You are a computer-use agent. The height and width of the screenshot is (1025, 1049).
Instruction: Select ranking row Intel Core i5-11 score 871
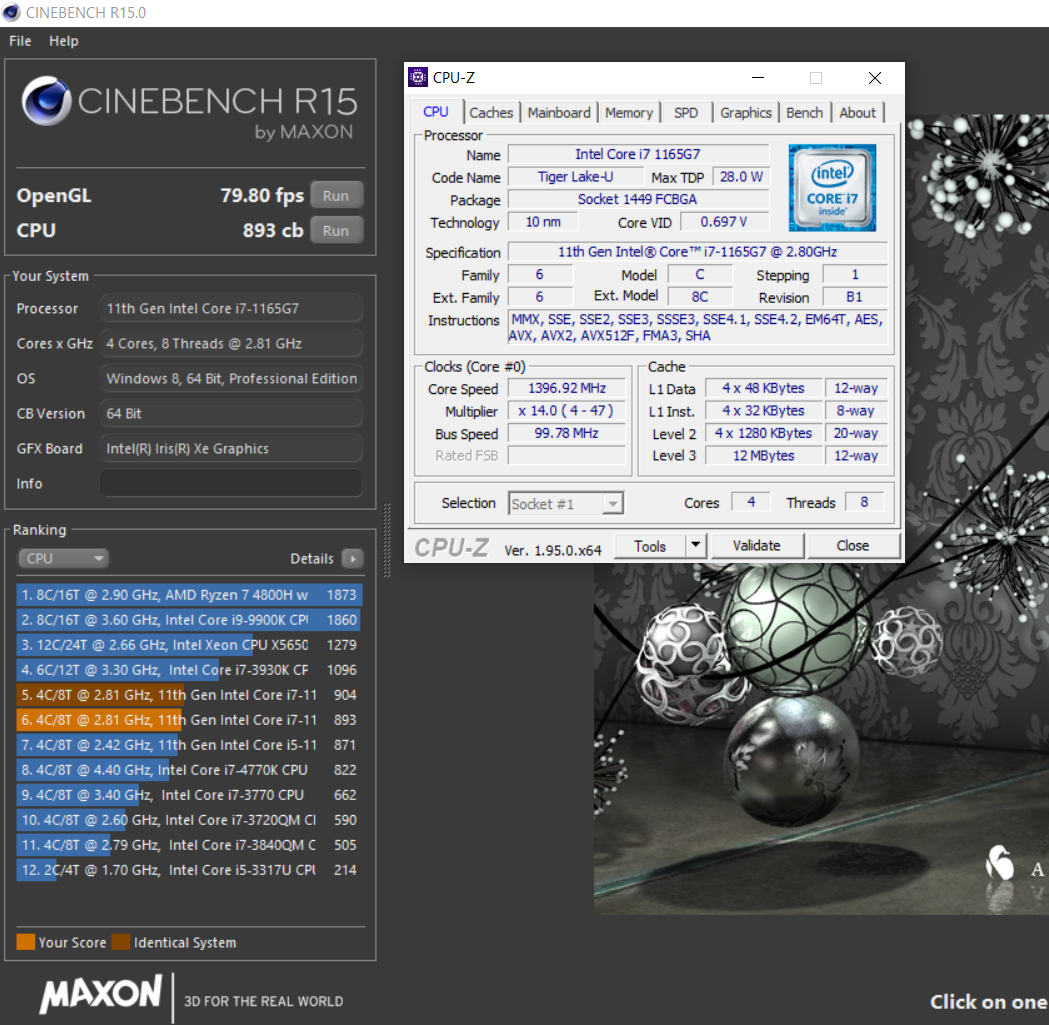pyautogui.click(x=189, y=745)
